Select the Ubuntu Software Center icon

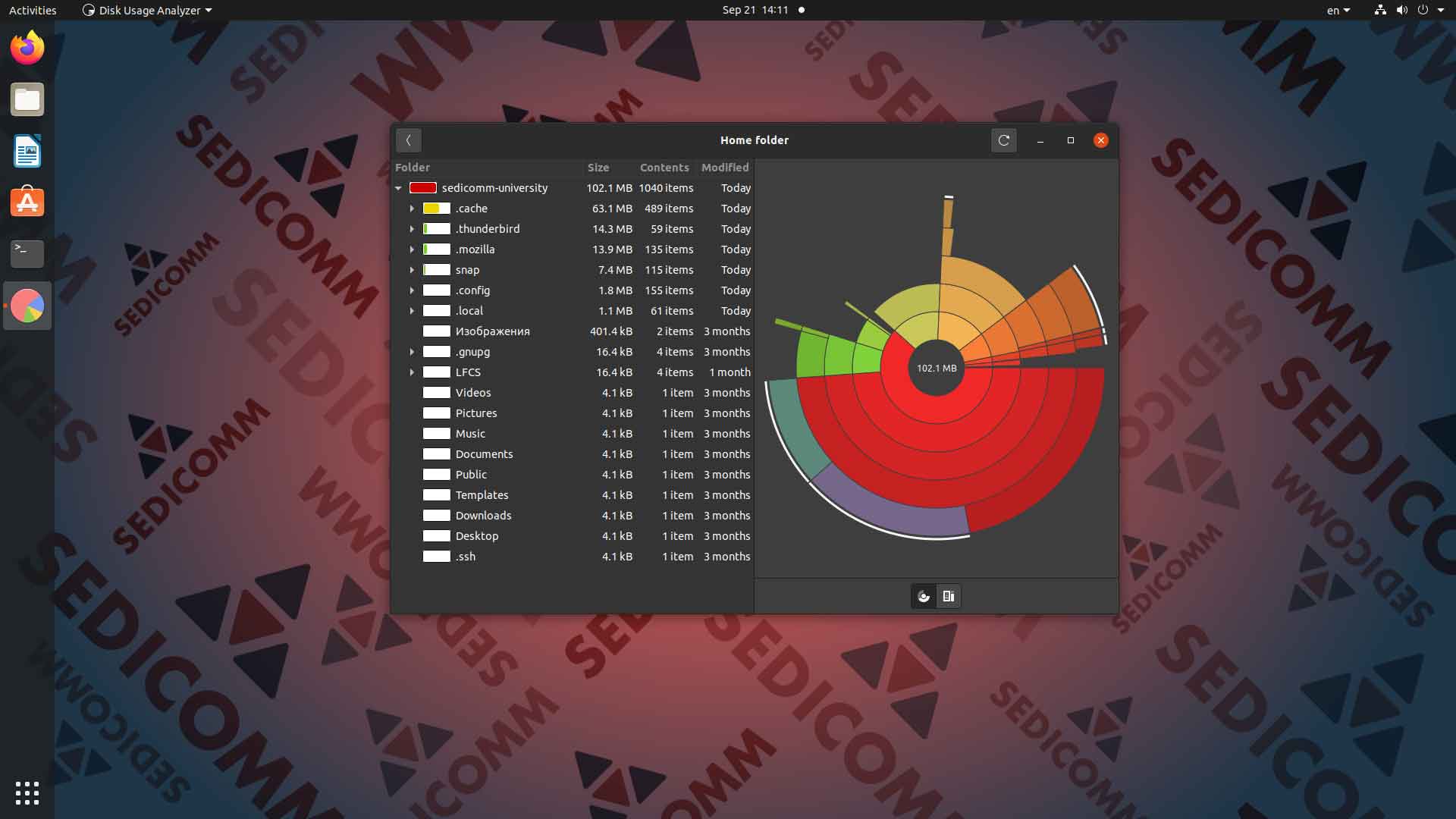(27, 202)
